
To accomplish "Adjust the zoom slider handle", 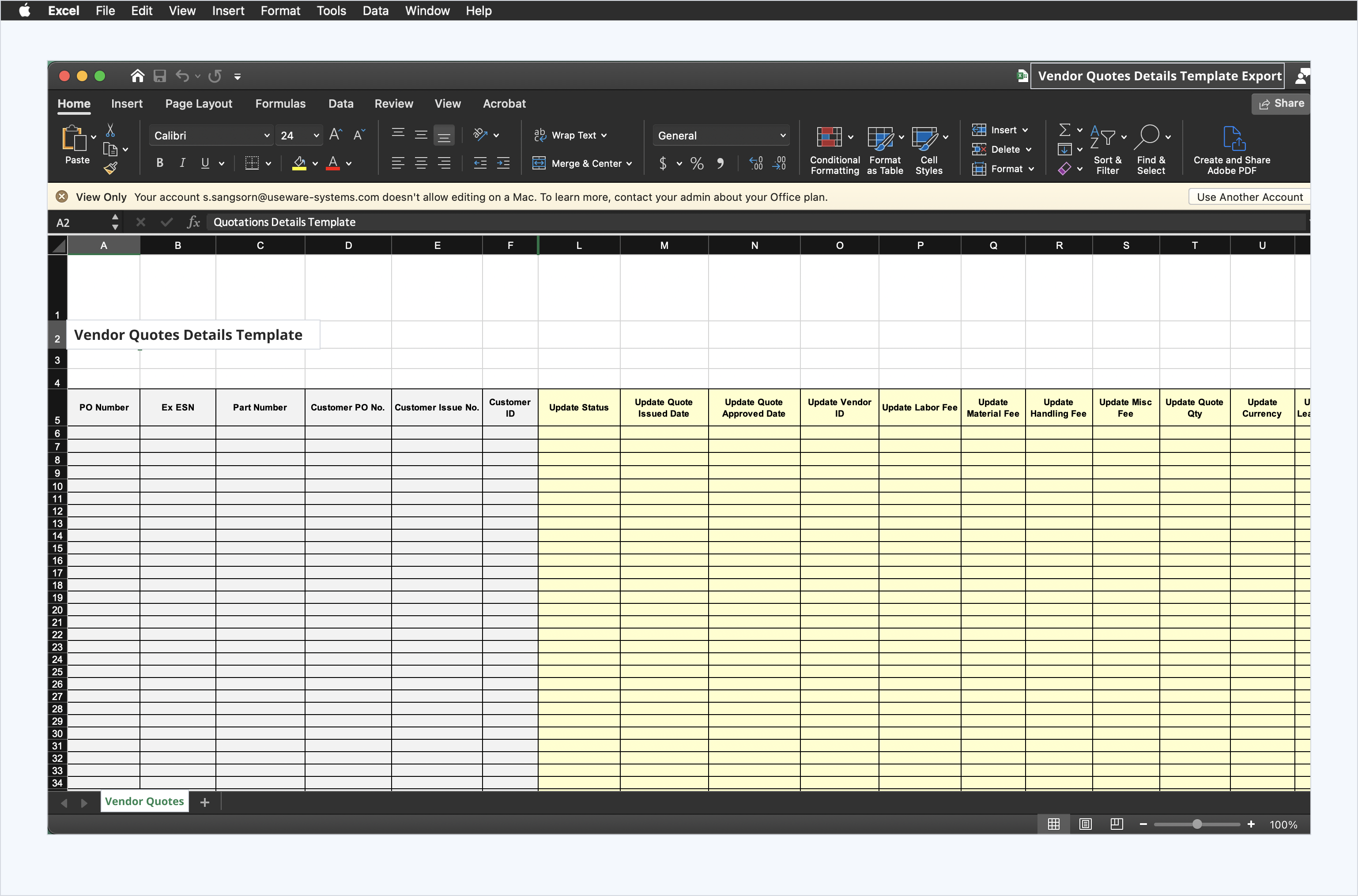I will [1196, 824].
